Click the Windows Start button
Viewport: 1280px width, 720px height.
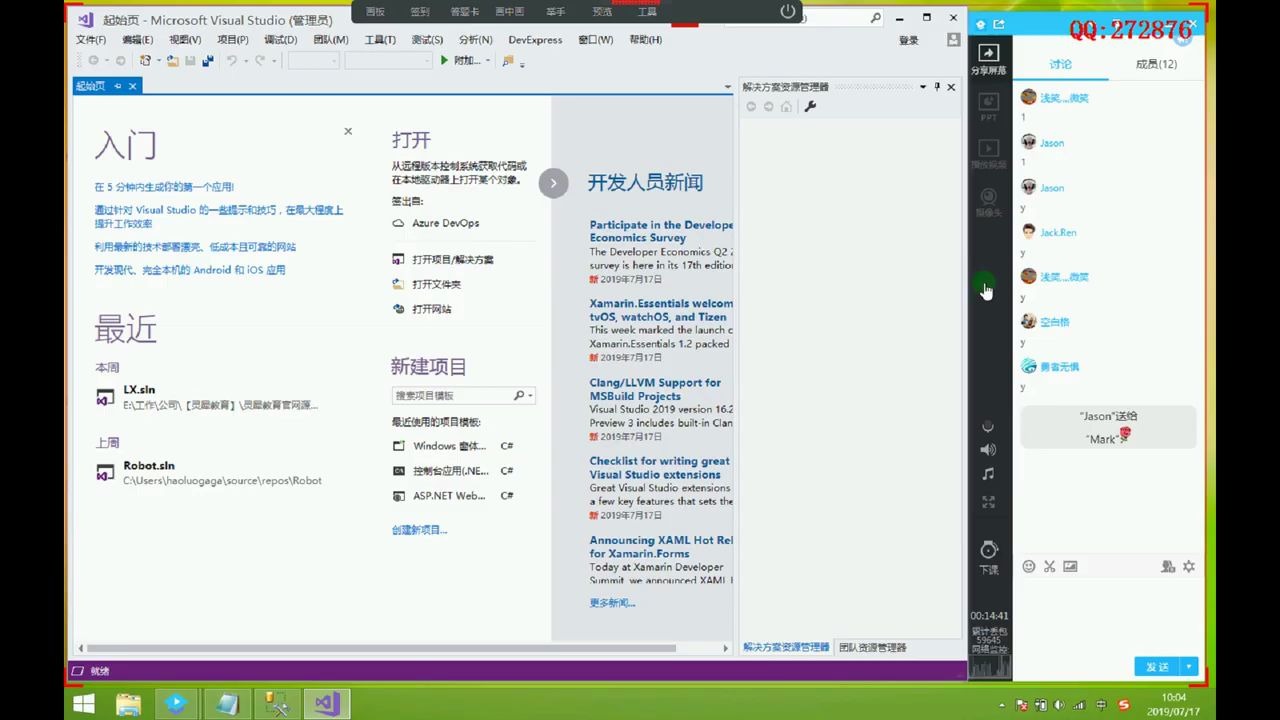pyautogui.click(x=84, y=704)
